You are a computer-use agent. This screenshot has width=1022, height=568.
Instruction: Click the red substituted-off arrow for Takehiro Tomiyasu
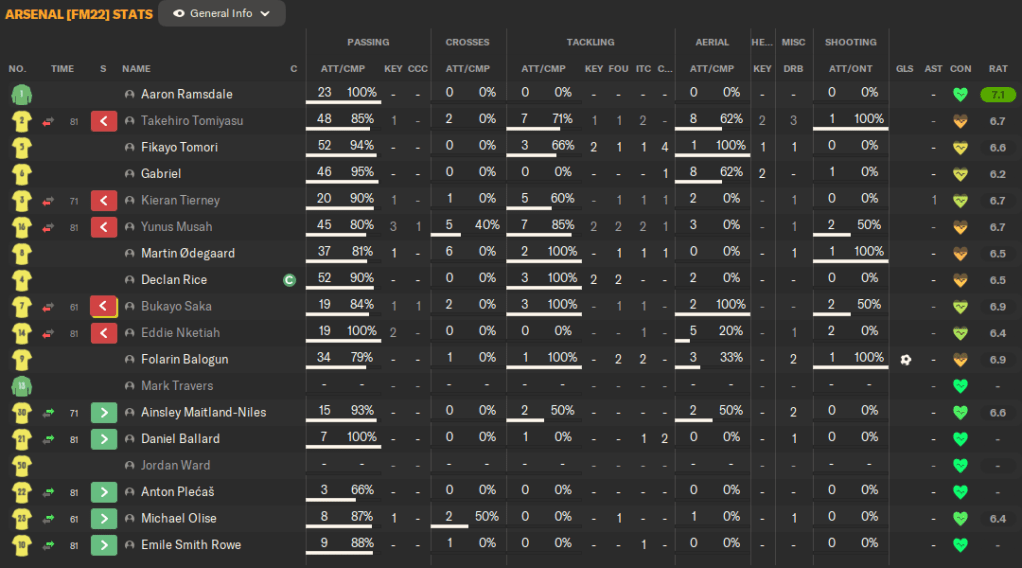[104, 121]
